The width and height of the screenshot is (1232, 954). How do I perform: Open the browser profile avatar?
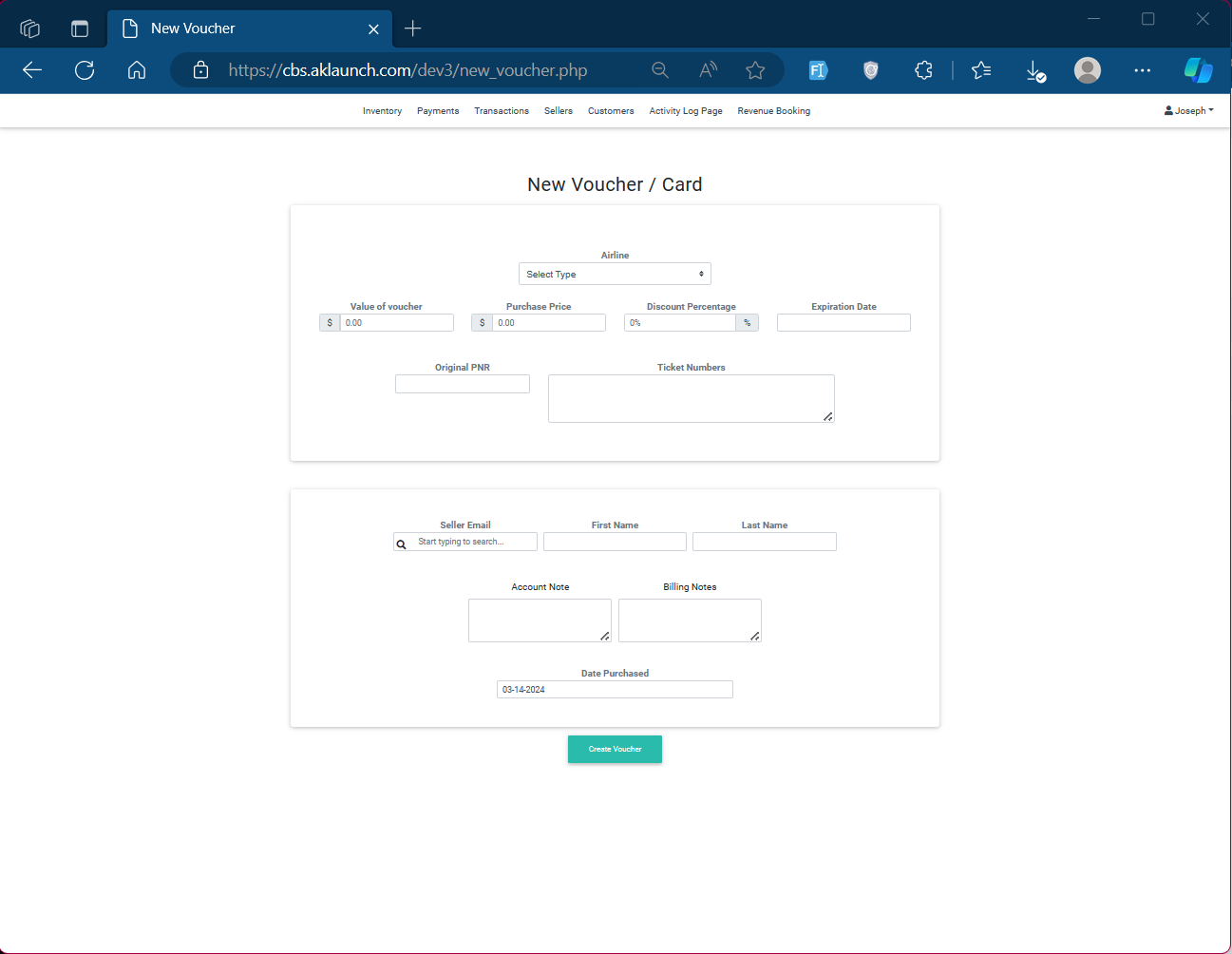pyautogui.click(x=1088, y=70)
